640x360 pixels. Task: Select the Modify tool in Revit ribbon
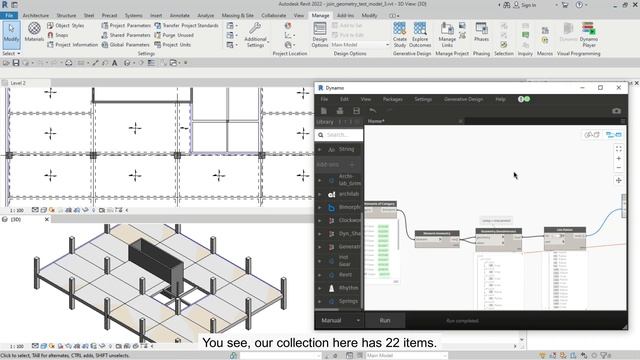[x=11, y=34]
